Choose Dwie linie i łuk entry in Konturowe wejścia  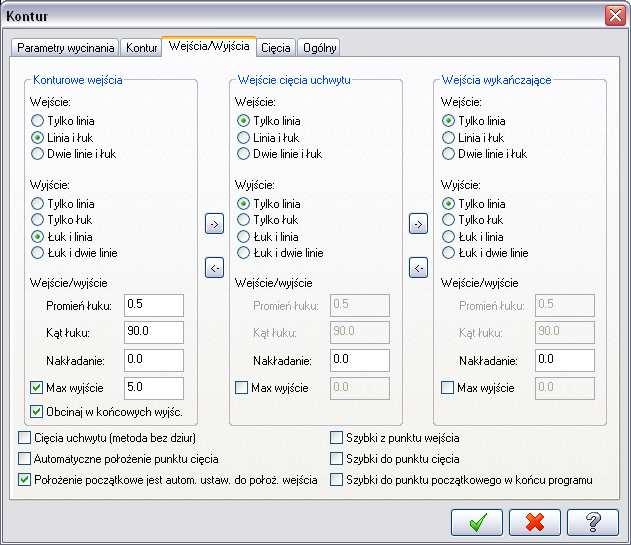click(x=74, y=154)
